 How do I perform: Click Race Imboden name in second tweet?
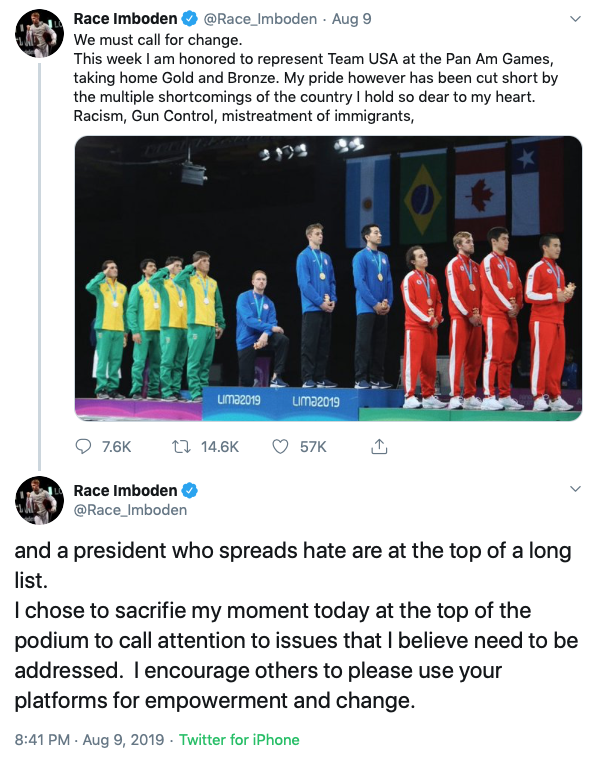[x=125, y=490]
